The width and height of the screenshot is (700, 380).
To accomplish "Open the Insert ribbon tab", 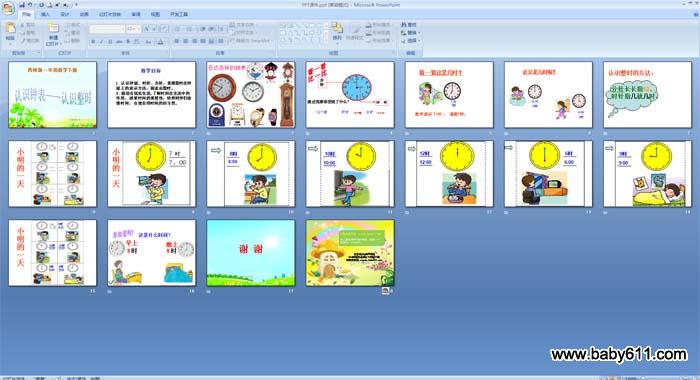I will point(45,14).
